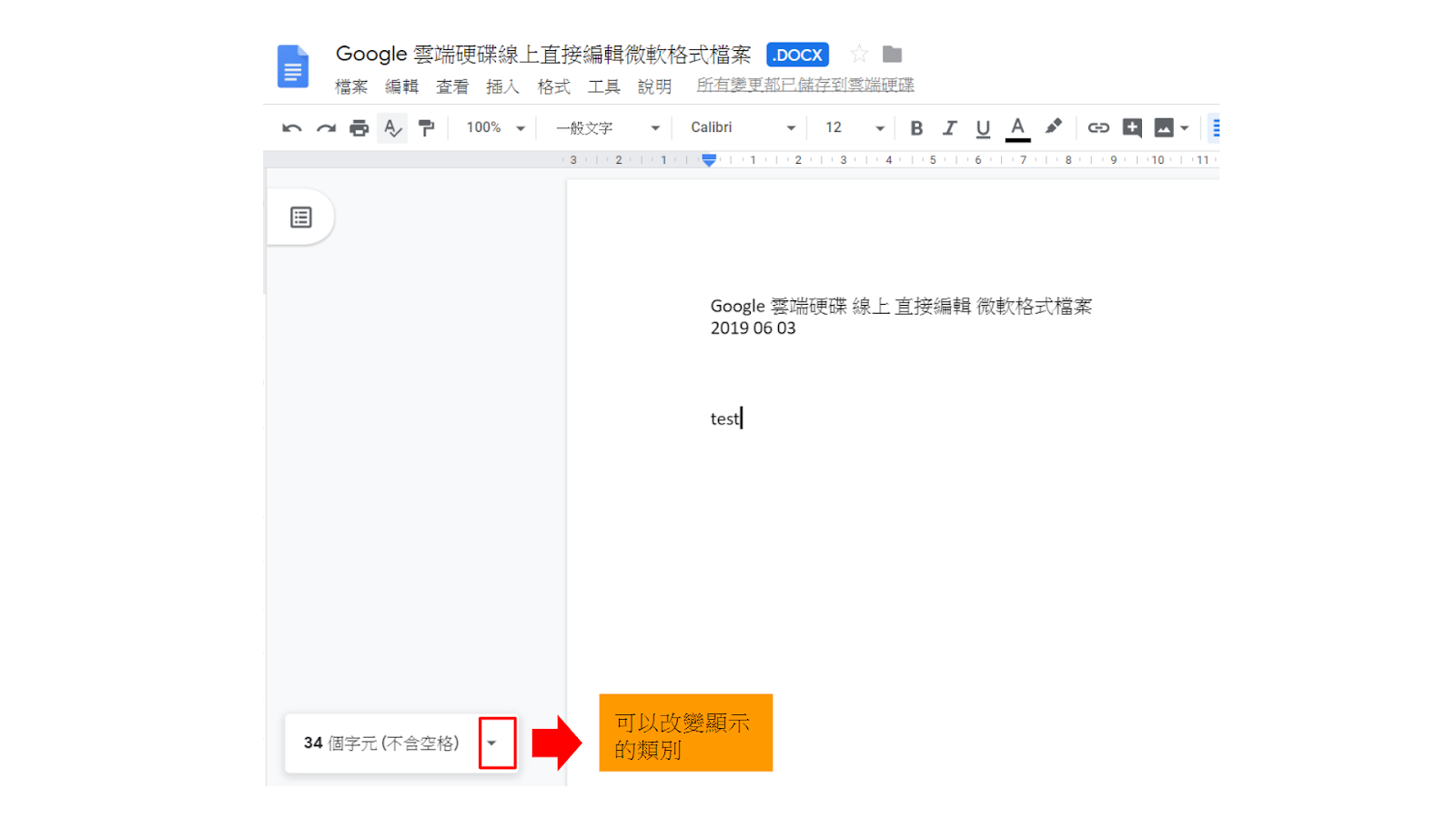Select the paint format roller icon

(426, 128)
